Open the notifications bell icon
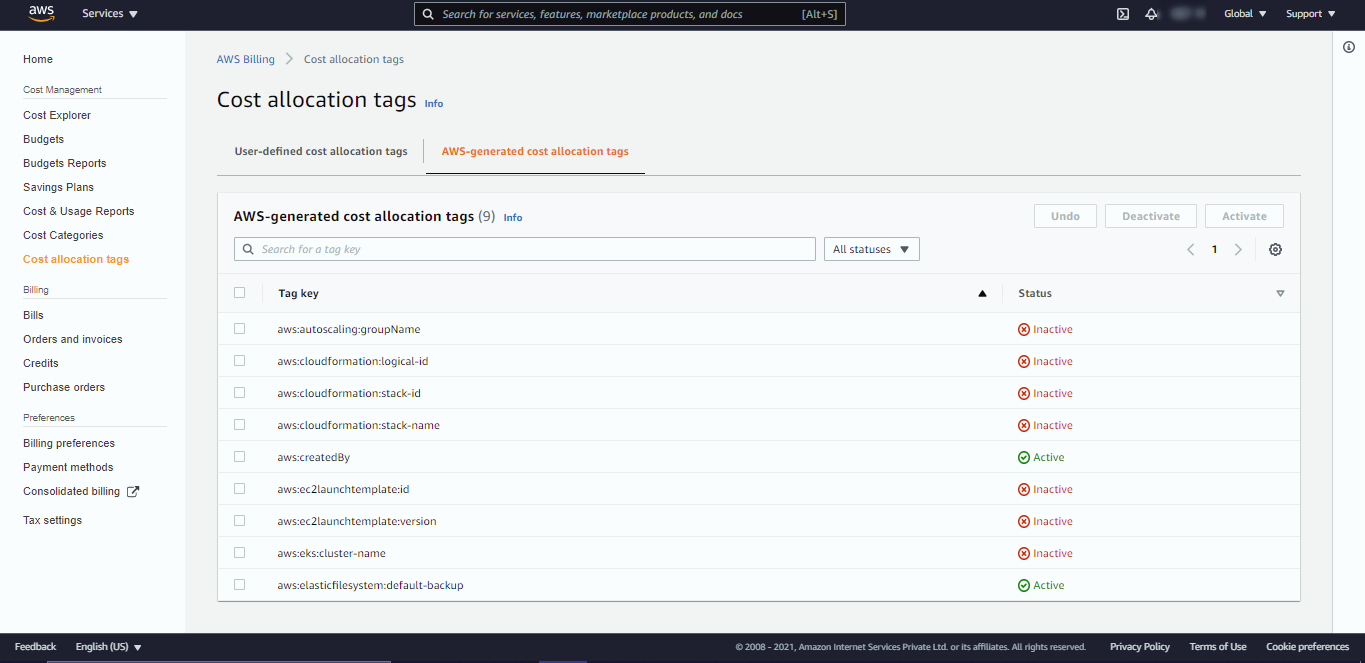The height and width of the screenshot is (663, 1365). coord(1151,14)
